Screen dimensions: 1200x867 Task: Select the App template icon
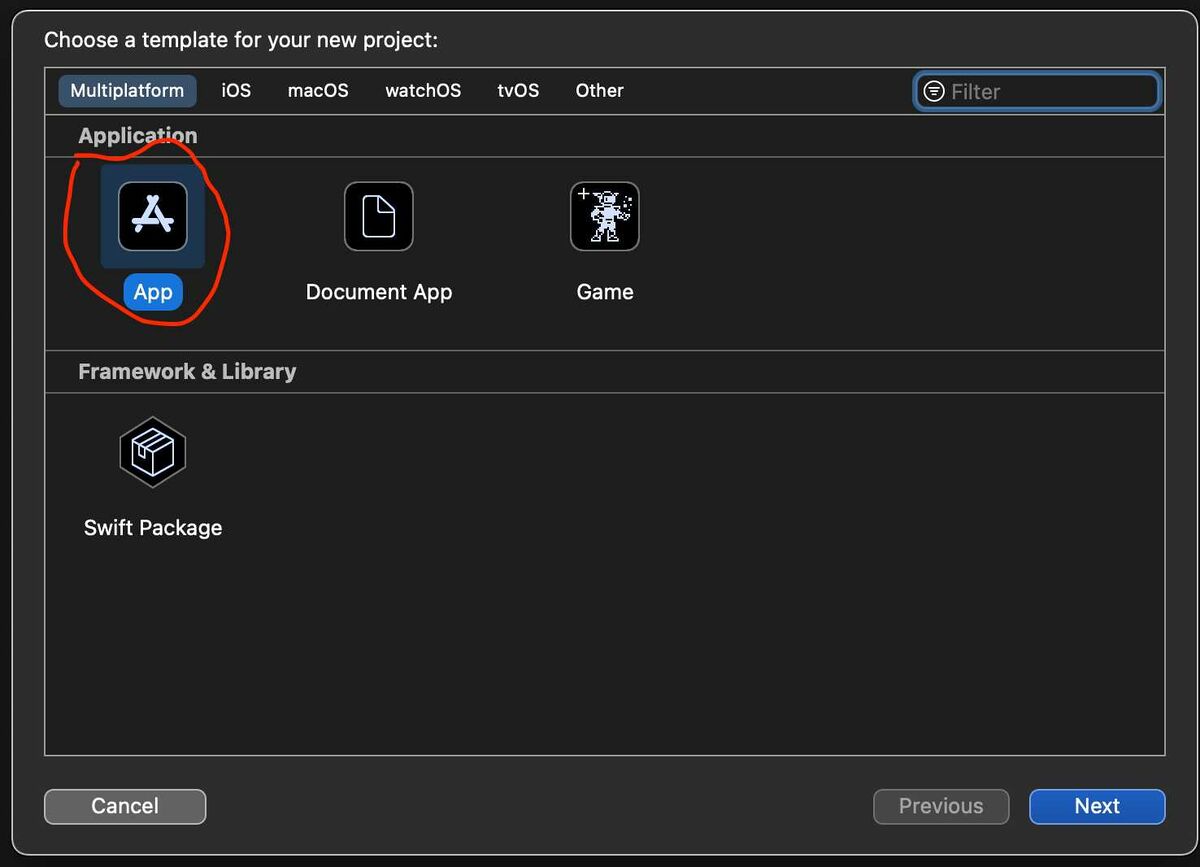click(x=153, y=216)
